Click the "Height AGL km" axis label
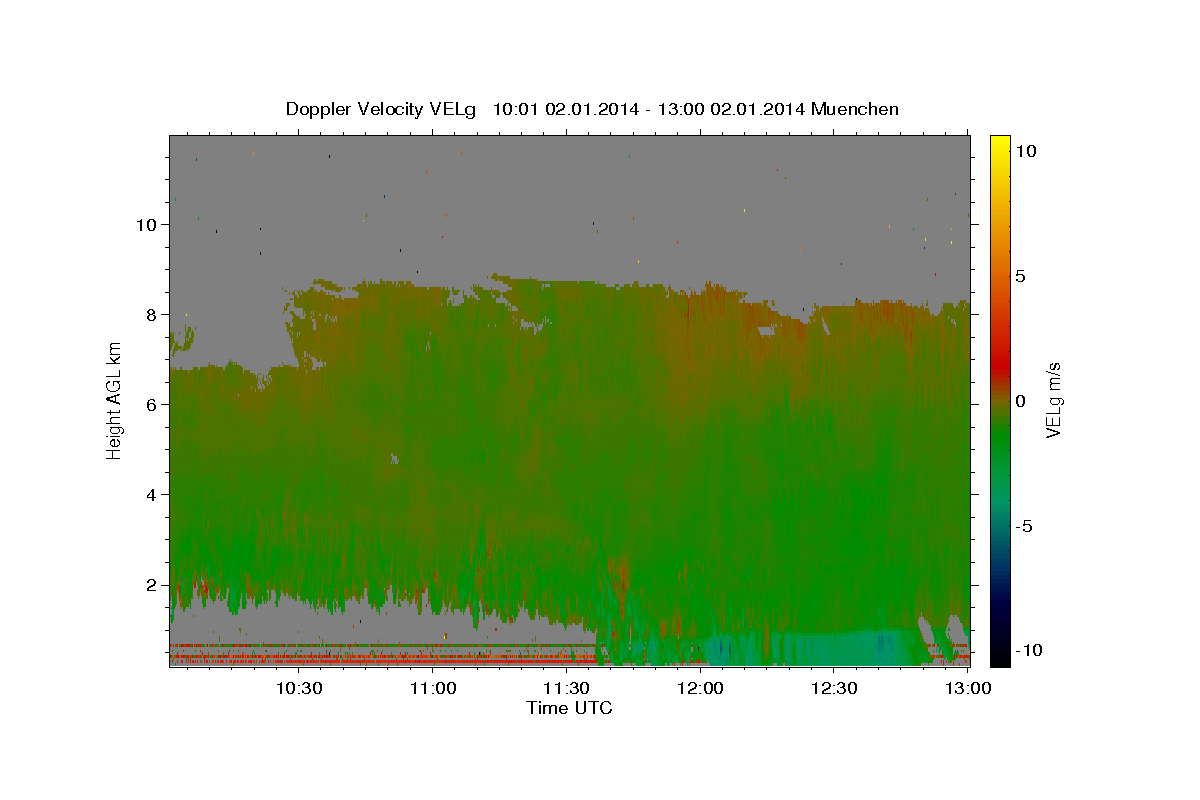Screen dimensions: 1200x800 (x=114, y=399)
